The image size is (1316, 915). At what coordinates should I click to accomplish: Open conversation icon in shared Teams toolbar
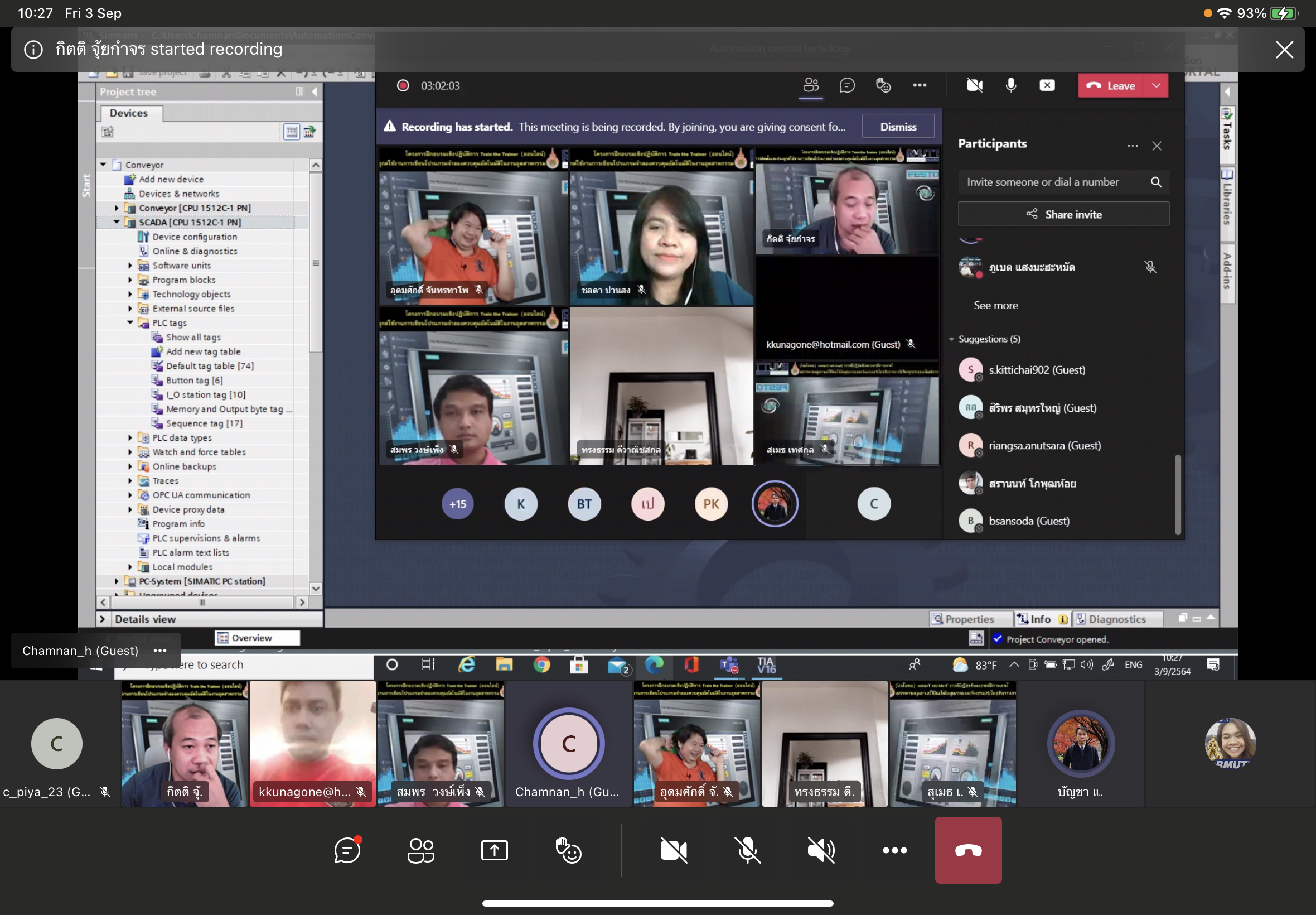pyautogui.click(x=847, y=85)
